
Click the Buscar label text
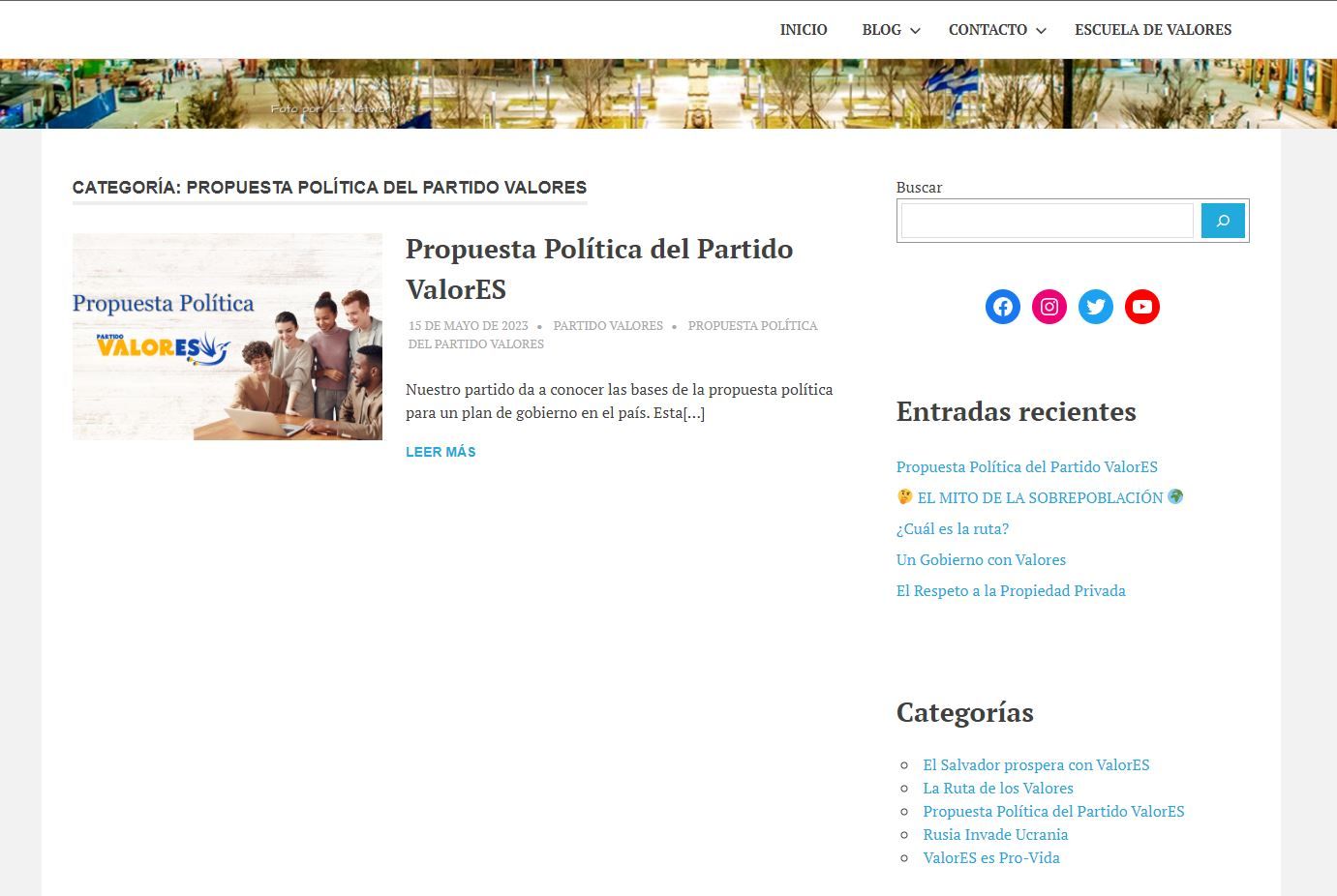(919, 188)
